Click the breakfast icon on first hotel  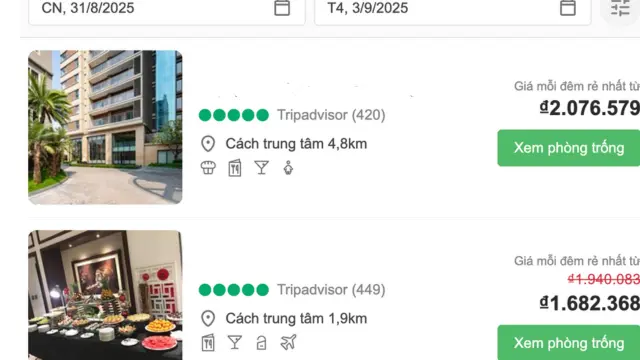point(208,168)
